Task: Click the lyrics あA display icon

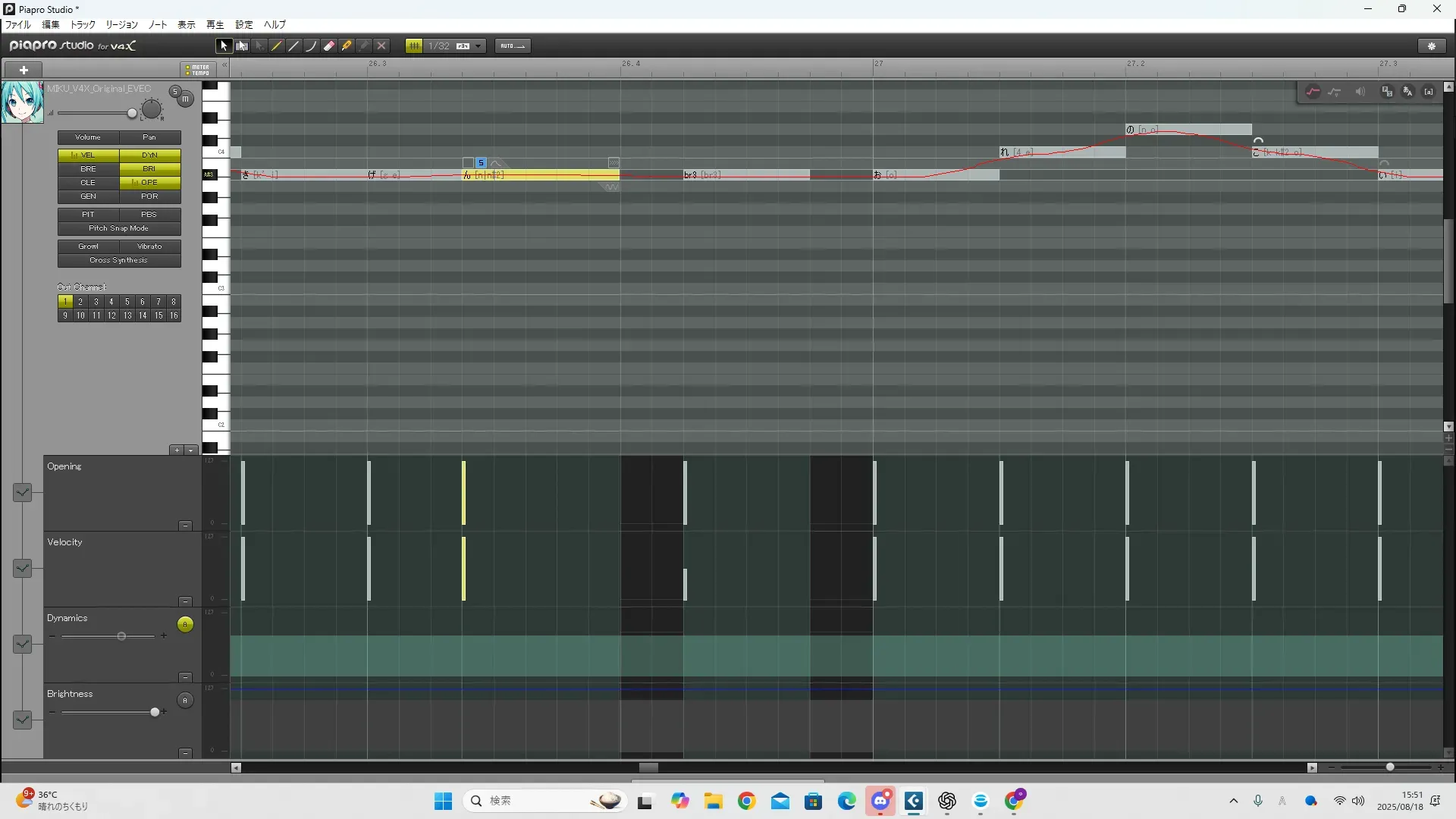Action: (1407, 92)
